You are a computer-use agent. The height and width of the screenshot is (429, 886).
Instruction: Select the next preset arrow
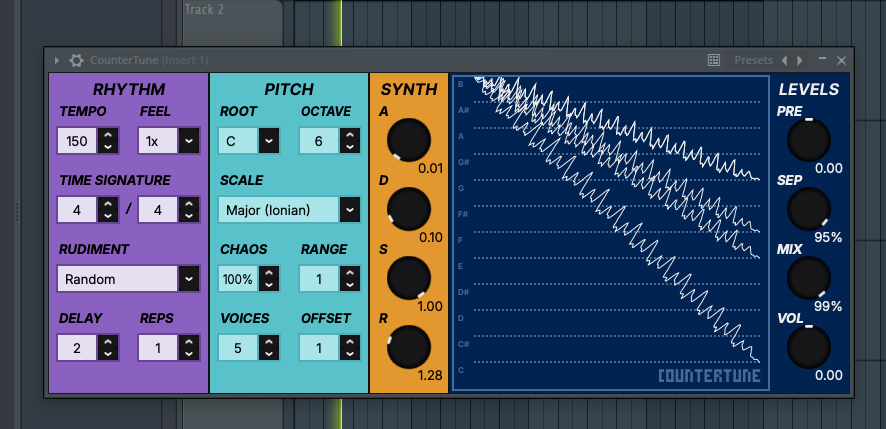coord(800,60)
